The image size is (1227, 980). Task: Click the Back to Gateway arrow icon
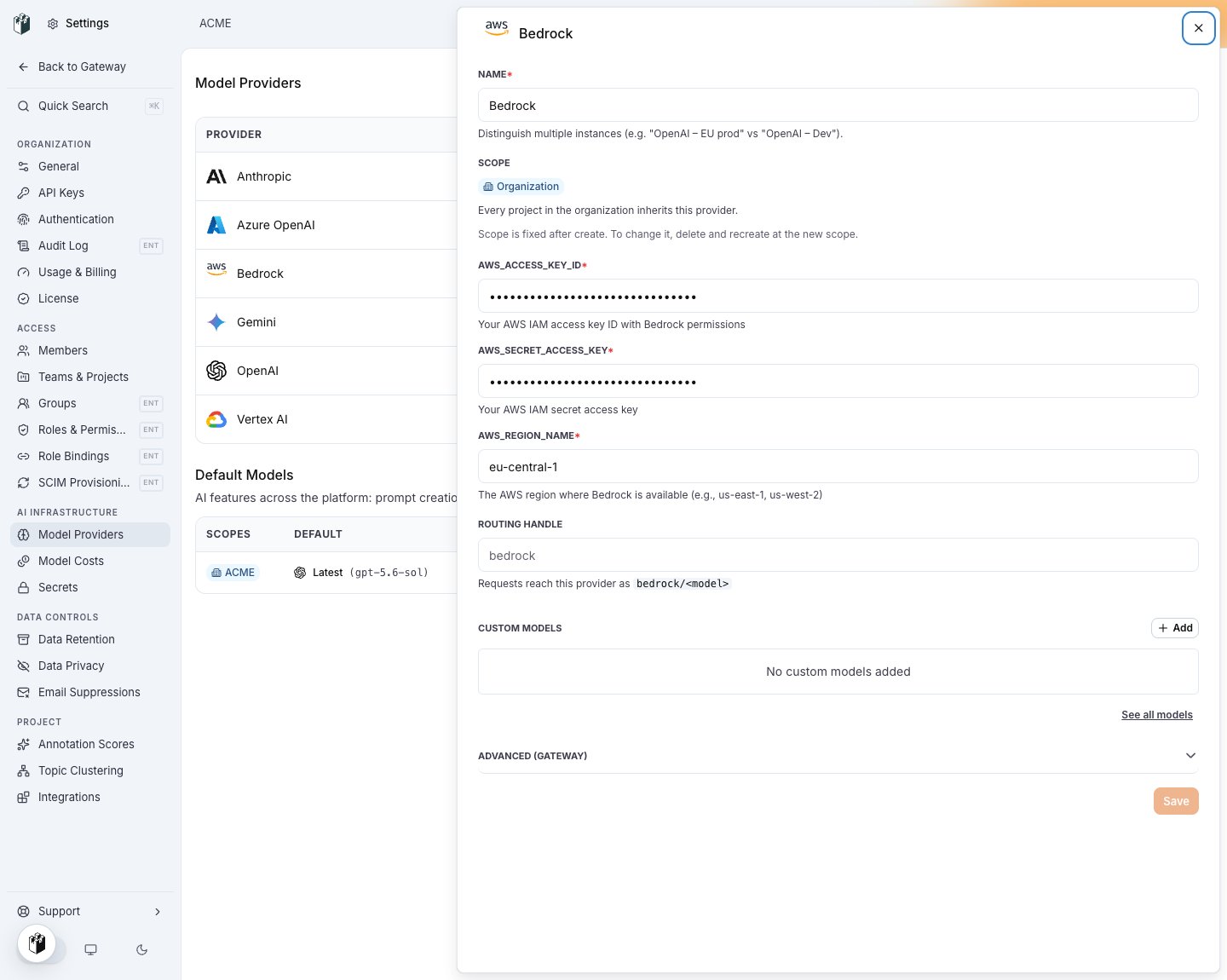pos(24,67)
